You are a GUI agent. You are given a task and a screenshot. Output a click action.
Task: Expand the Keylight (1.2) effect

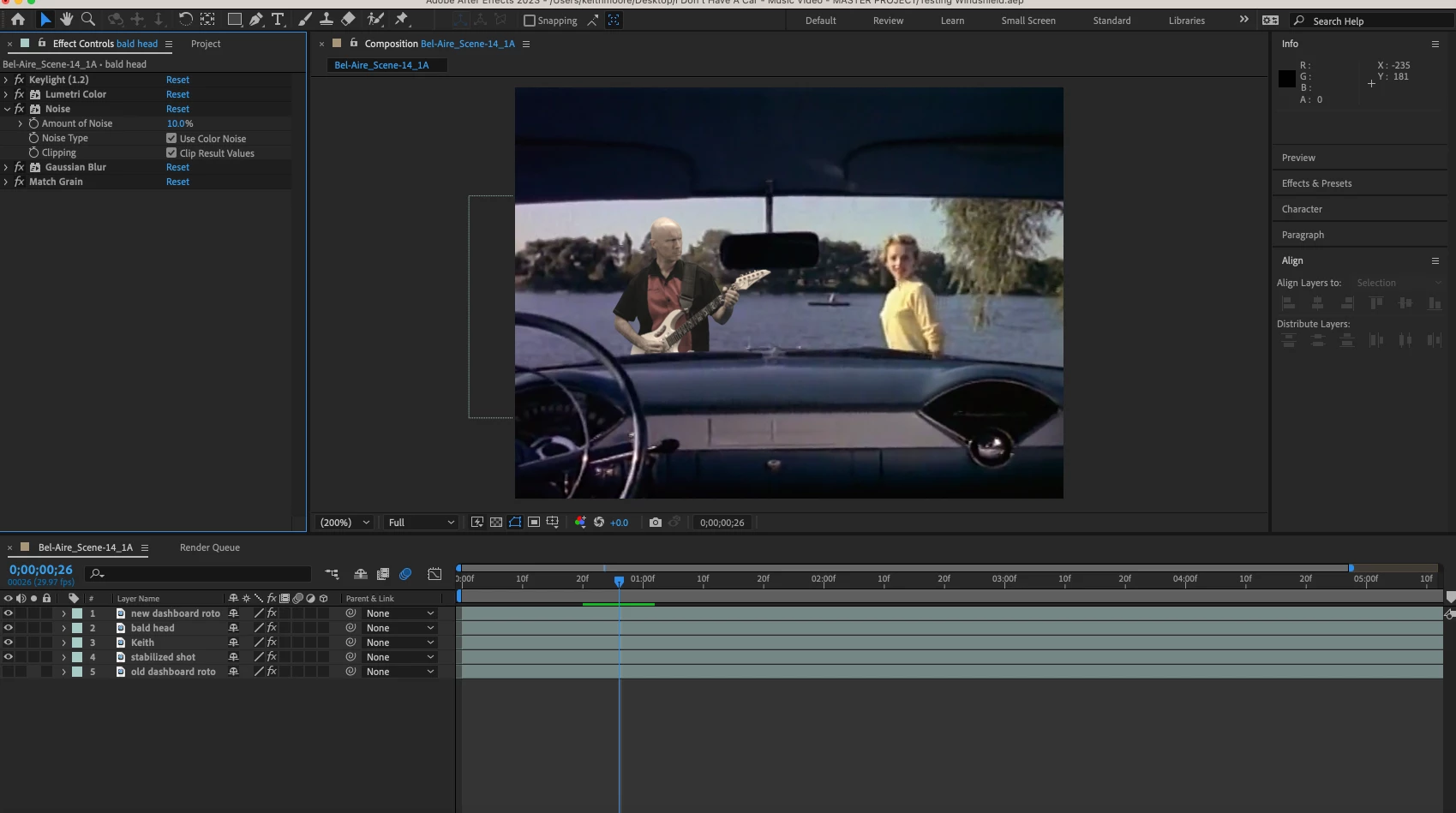point(7,80)
